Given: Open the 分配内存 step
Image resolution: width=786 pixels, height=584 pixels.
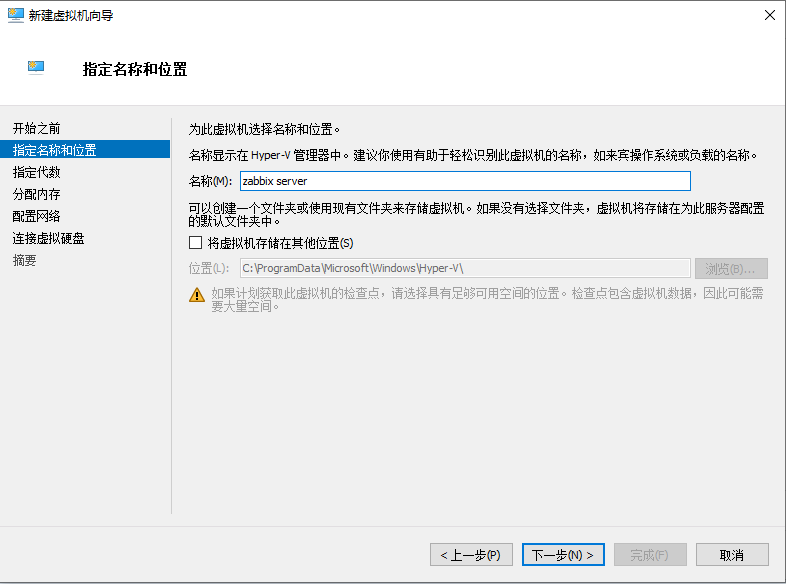Looking at the screenshot, I should coord(37,194).
